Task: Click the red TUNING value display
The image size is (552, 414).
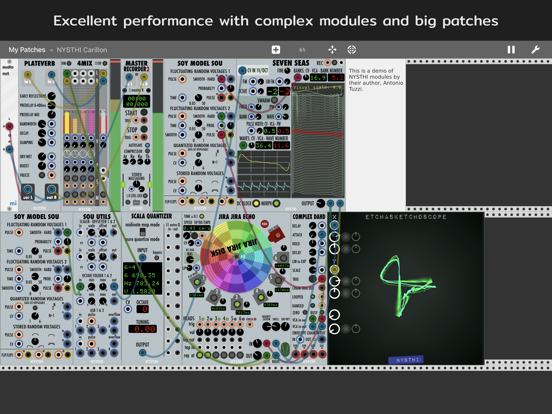Action: pyautogui.click(x=142, y=329)
